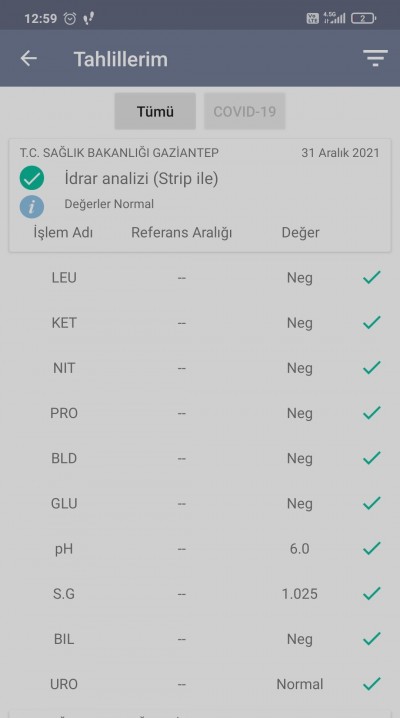Screen dimensions: 400x718
Task: Tap the Değerler Normal text
Action: coord(109,204)
